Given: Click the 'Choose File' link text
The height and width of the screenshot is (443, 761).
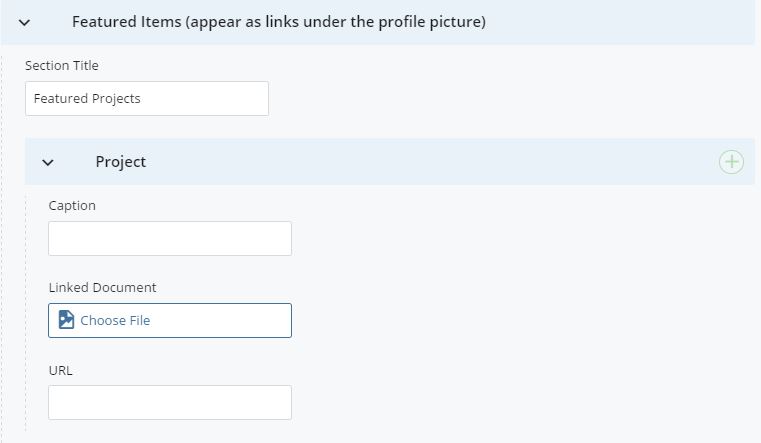Looking at the screenshot, I should tap(115, 321).
